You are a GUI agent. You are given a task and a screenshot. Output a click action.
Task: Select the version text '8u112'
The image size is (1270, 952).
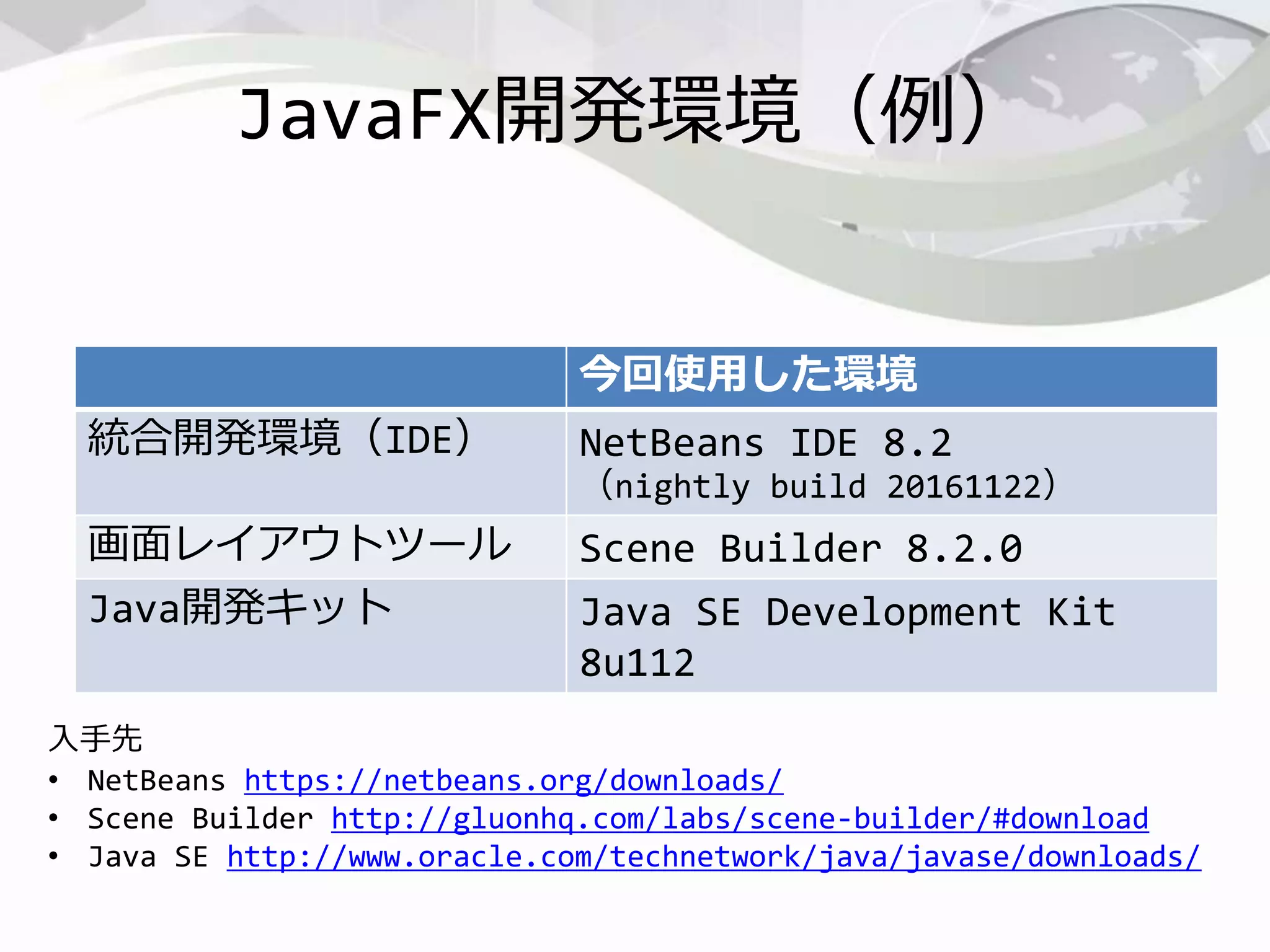pos(637,663)
